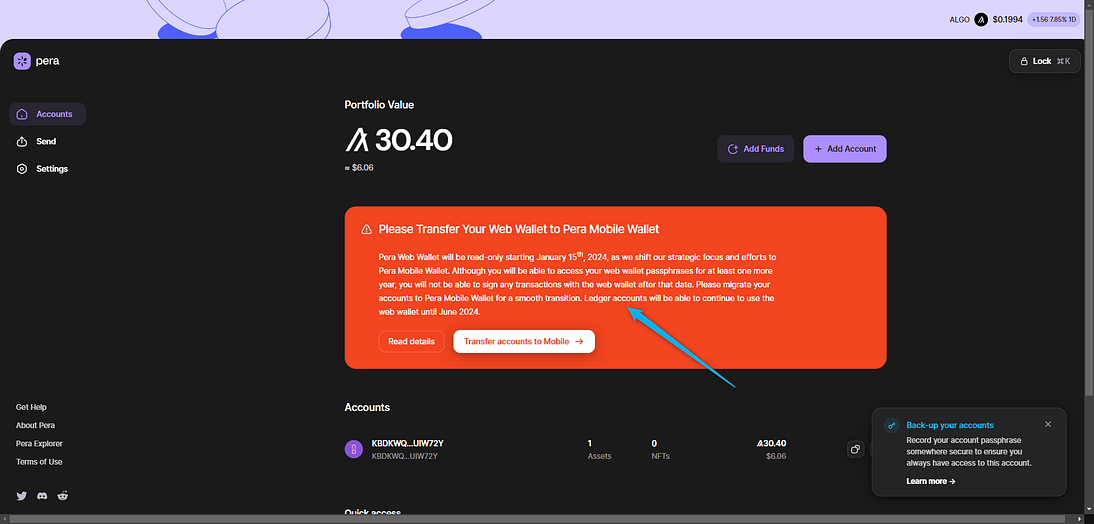
Task: Click the key icon in the backup notification
Action: (891, 425)
